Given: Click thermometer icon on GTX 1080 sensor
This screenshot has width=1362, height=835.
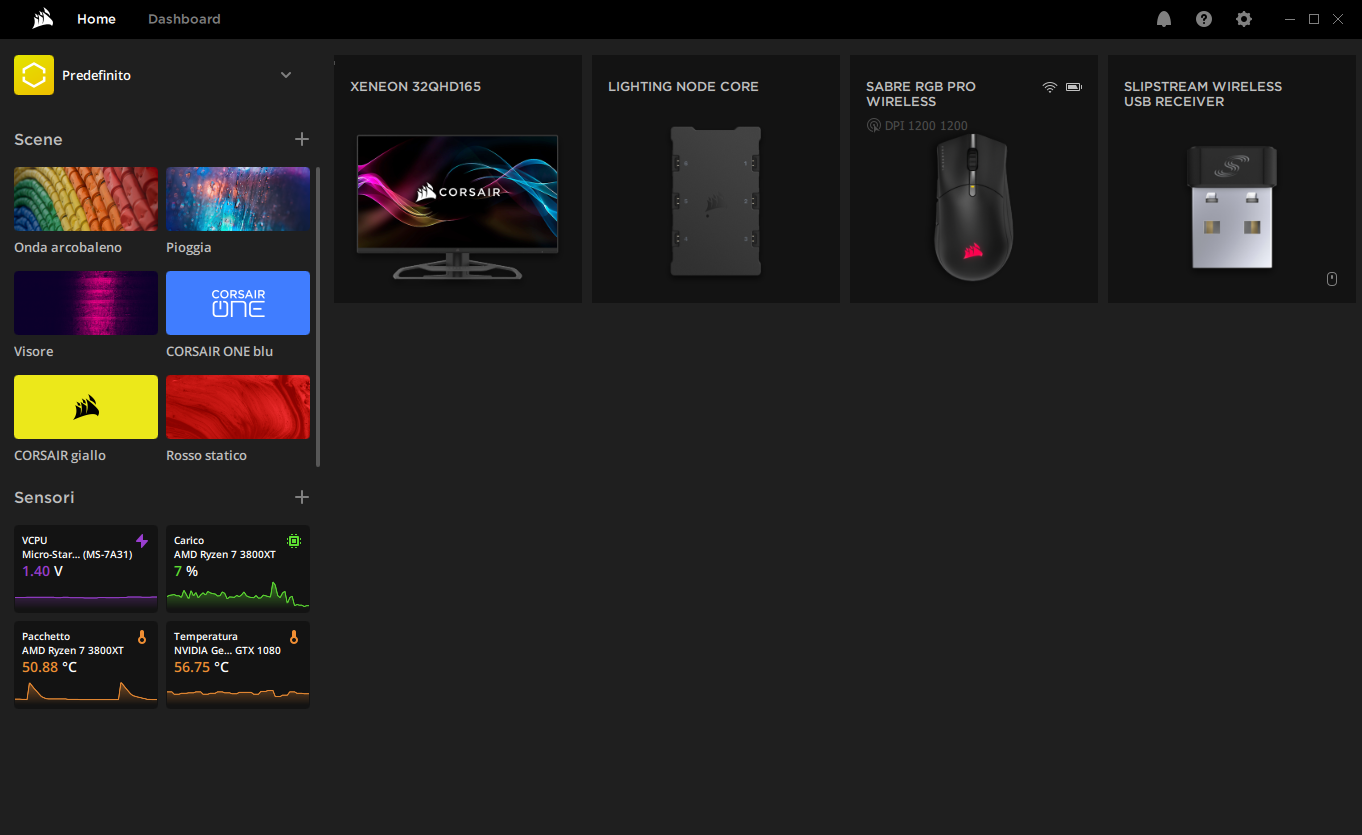Looking at the screenshot, I should tap(294, 637).
